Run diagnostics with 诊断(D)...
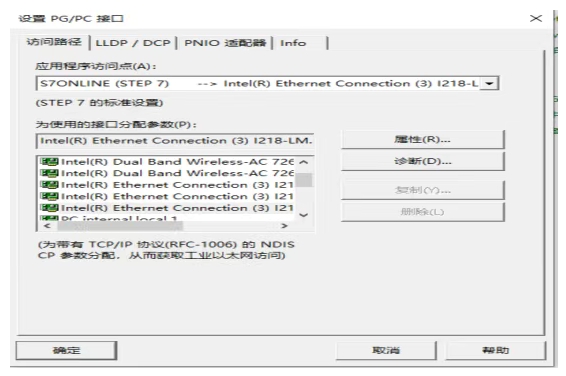The height and width of the screenshot is (376, 566). (422, 161)
